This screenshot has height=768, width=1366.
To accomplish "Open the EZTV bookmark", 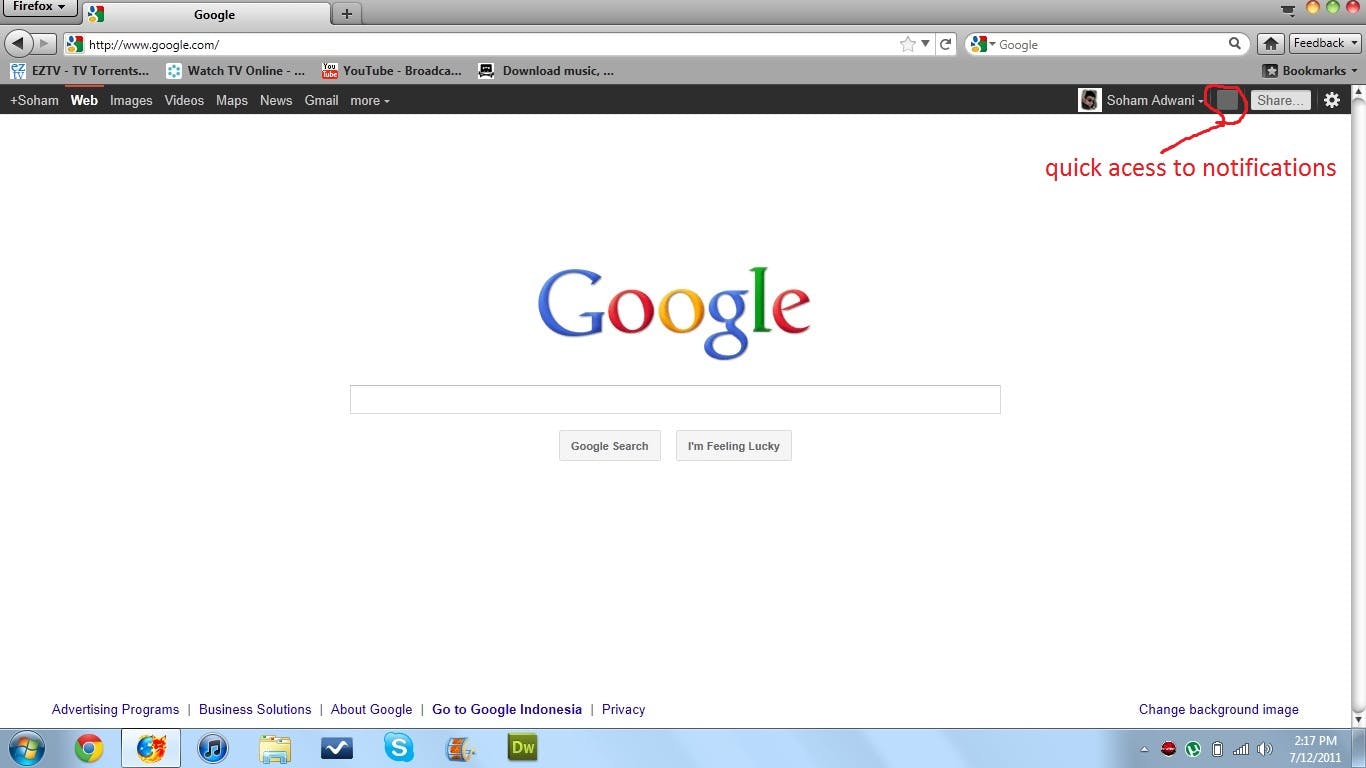I will pos(79,71).
